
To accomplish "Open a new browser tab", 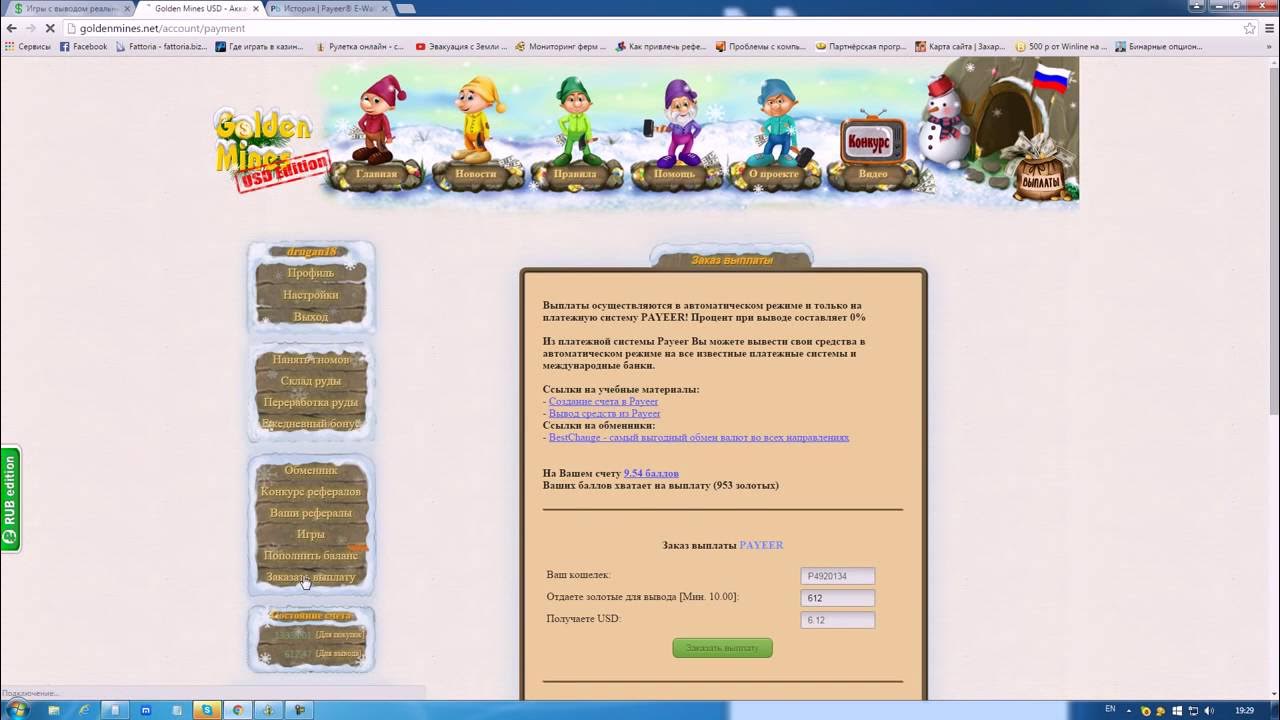I will [406, 8].
